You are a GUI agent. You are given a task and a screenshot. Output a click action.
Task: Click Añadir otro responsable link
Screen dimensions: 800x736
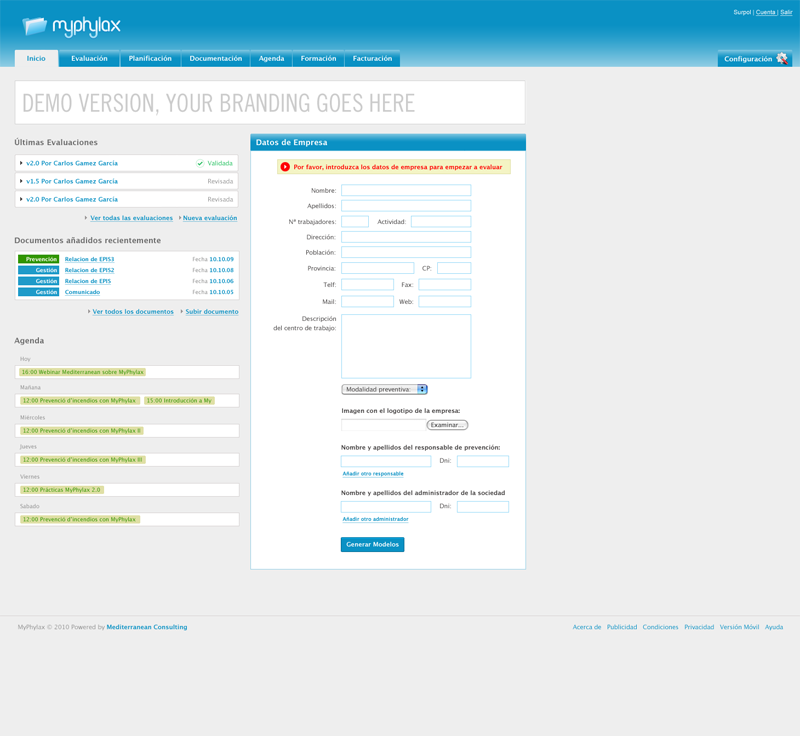(x=373, y=474)
